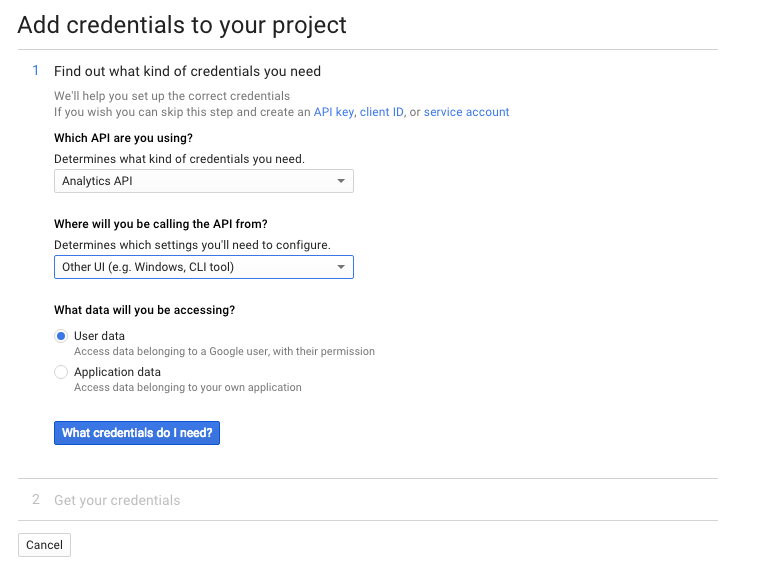
Task: Click the Add credentials to your project title
Action: click(182, 25)
